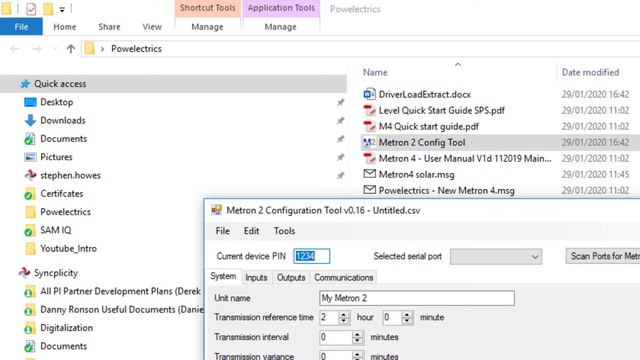This screenshot has width=640, height=360.
Task: Click pin icon next to Pictures
Action: click(340, 158)
